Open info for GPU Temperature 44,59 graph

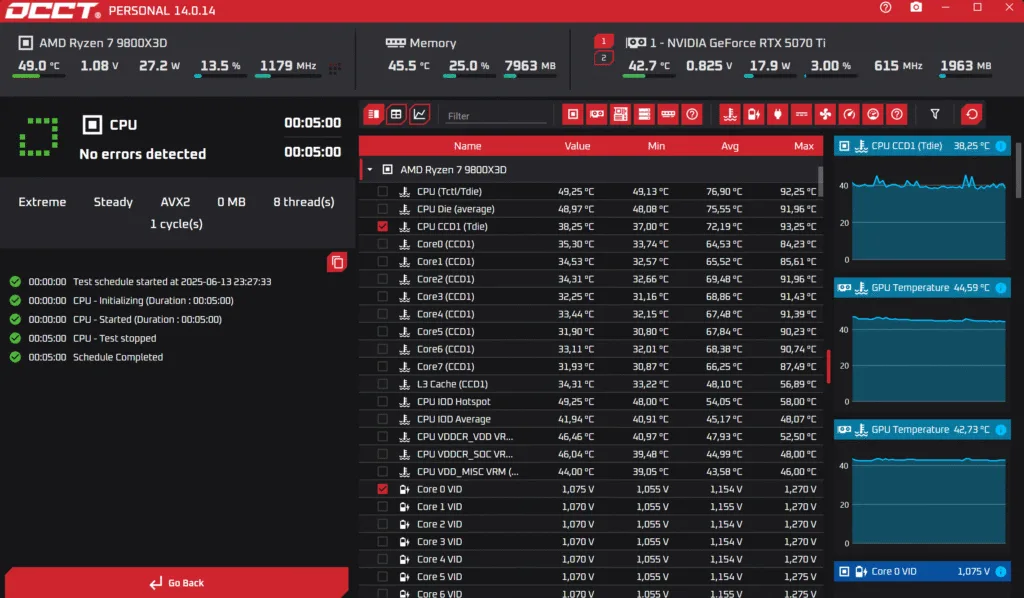[1000, 288]
